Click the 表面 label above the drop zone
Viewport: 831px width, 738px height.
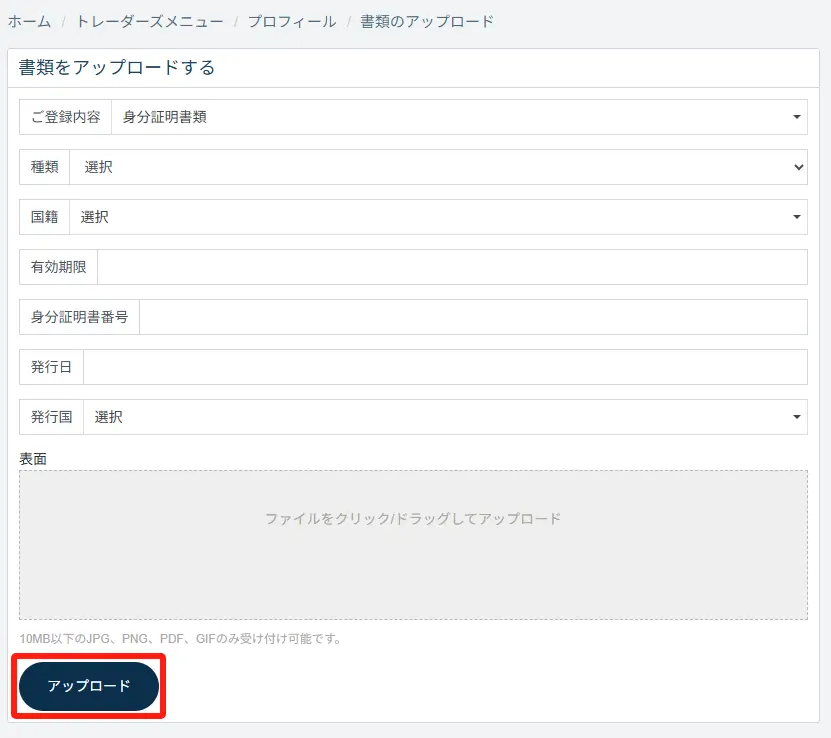pyautogui.click(x=33, y=458)
